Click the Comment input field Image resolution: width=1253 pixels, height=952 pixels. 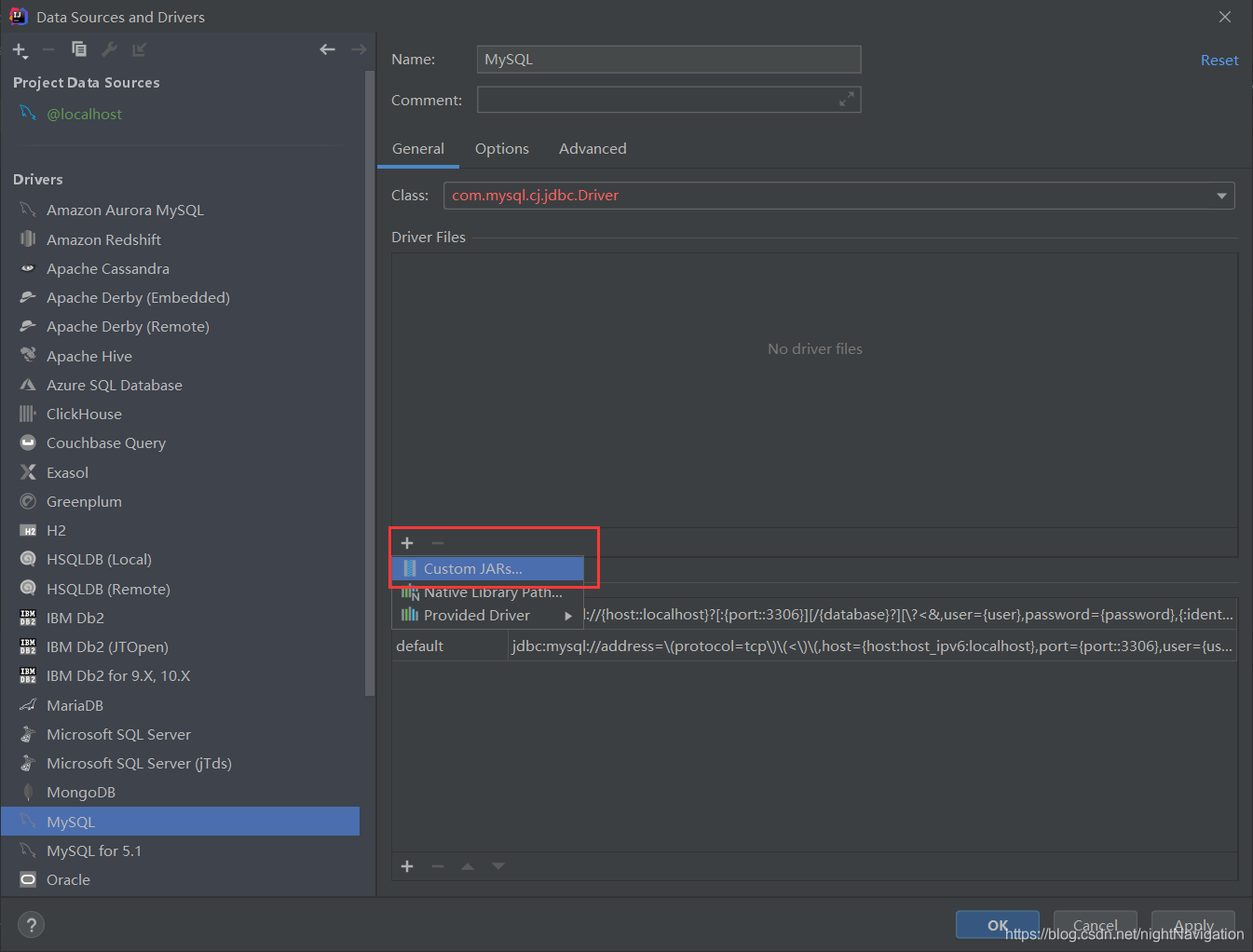click(669, 100)
